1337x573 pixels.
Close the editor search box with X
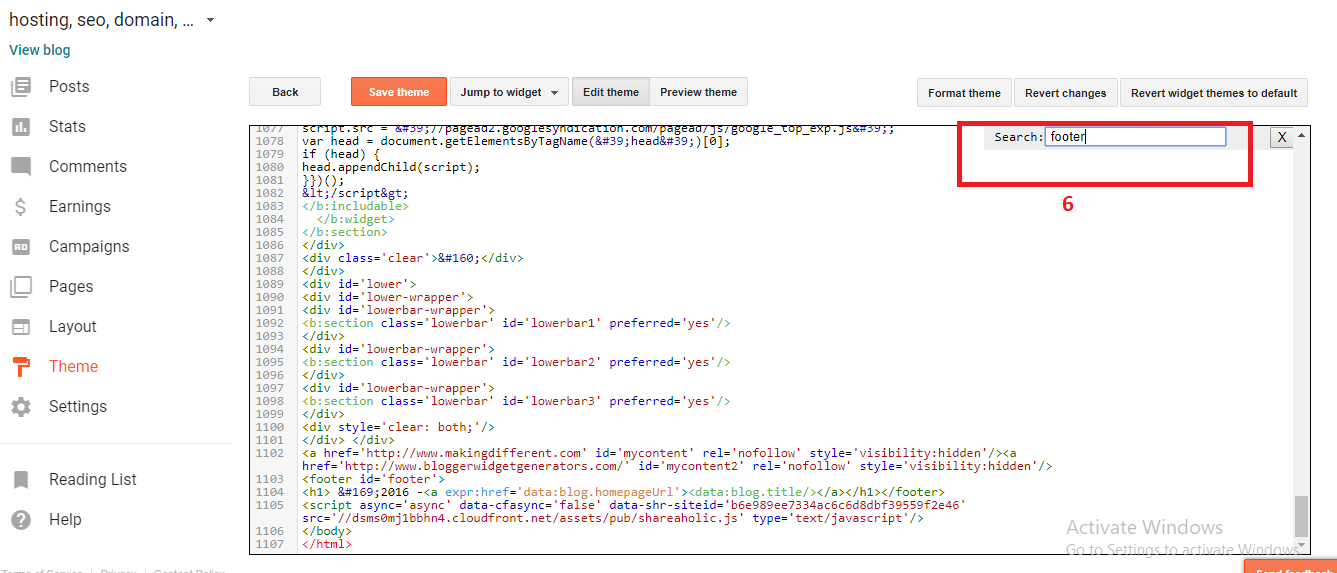point(1281,138)
